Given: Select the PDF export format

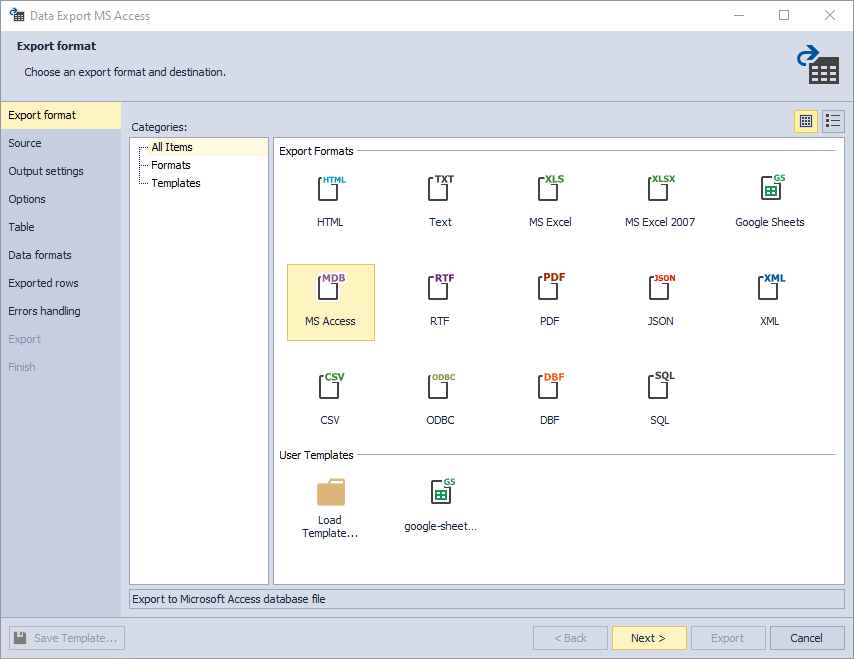Looking at the screenshot, I should [549, 300].
